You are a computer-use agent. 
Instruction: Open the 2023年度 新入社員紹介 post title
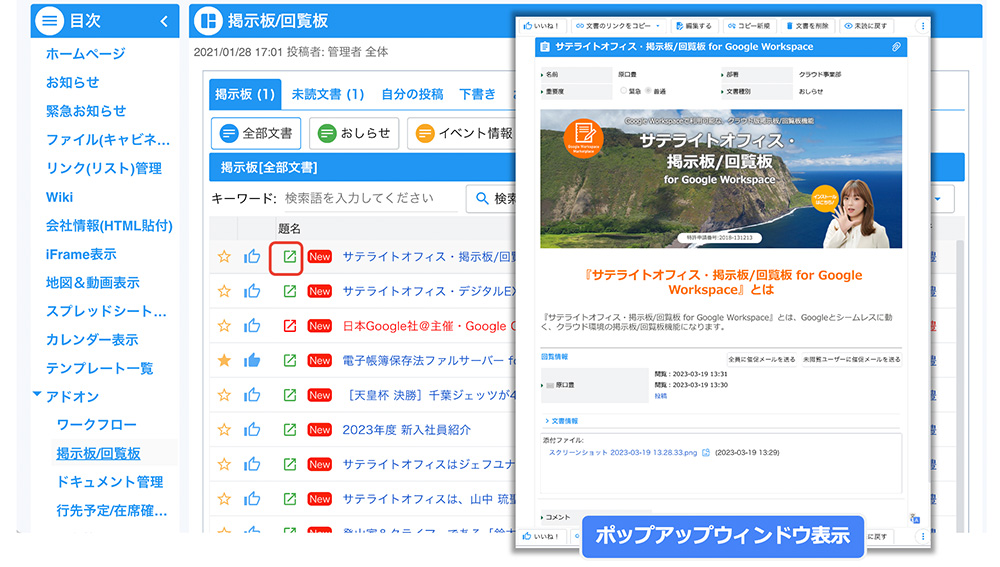coord(406,430)
